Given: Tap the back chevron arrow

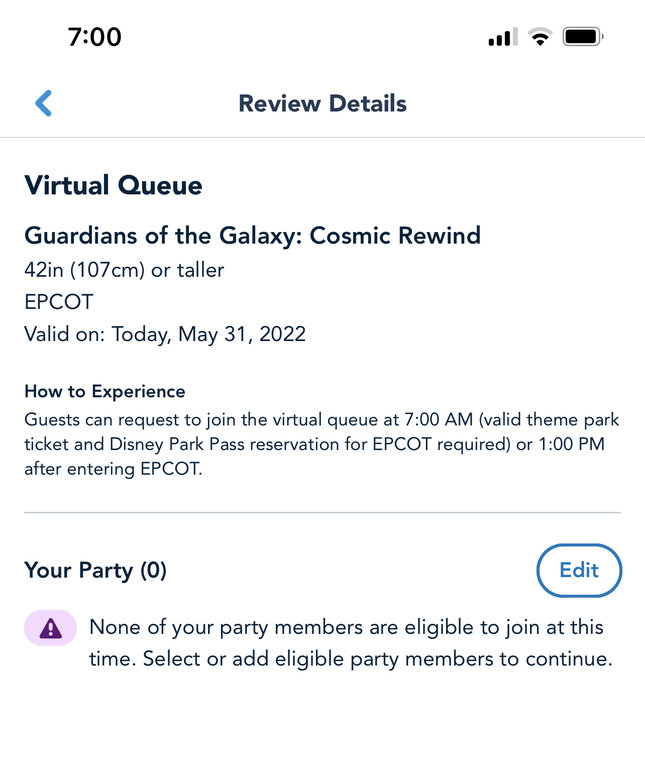Looking at the screenshot, I should (43, 103).
